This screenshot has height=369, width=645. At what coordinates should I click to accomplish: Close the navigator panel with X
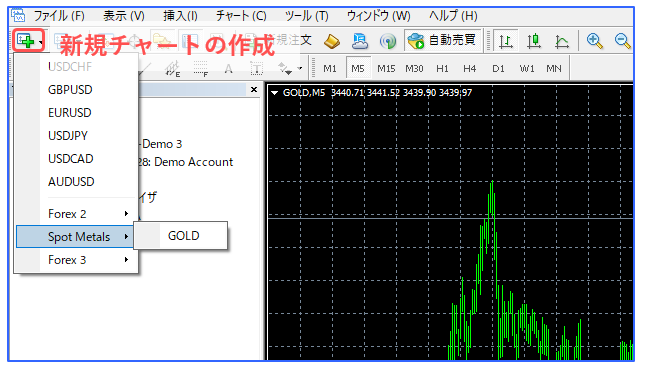click(254, 89)
